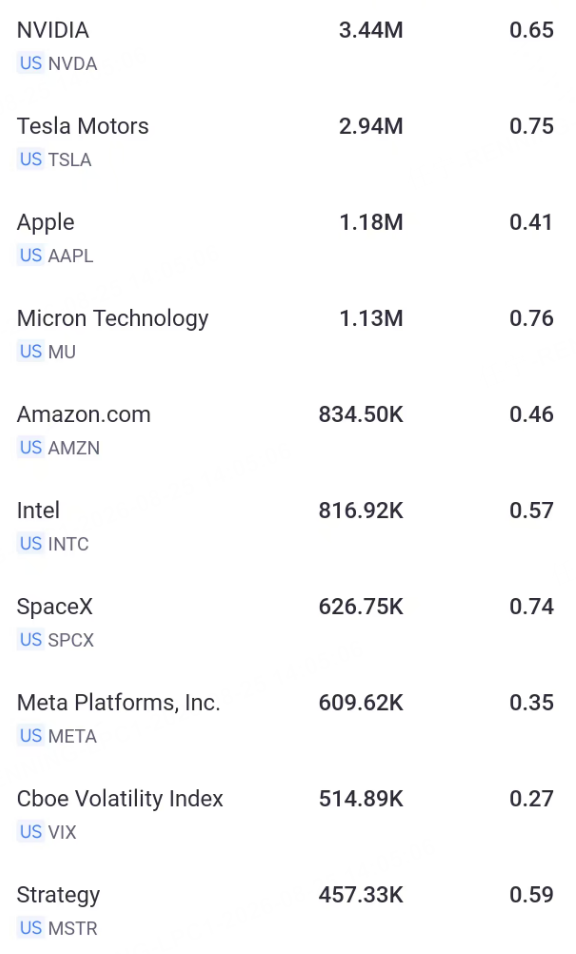
Task: Click the US badge beside INTC
Action: point(30,544)
